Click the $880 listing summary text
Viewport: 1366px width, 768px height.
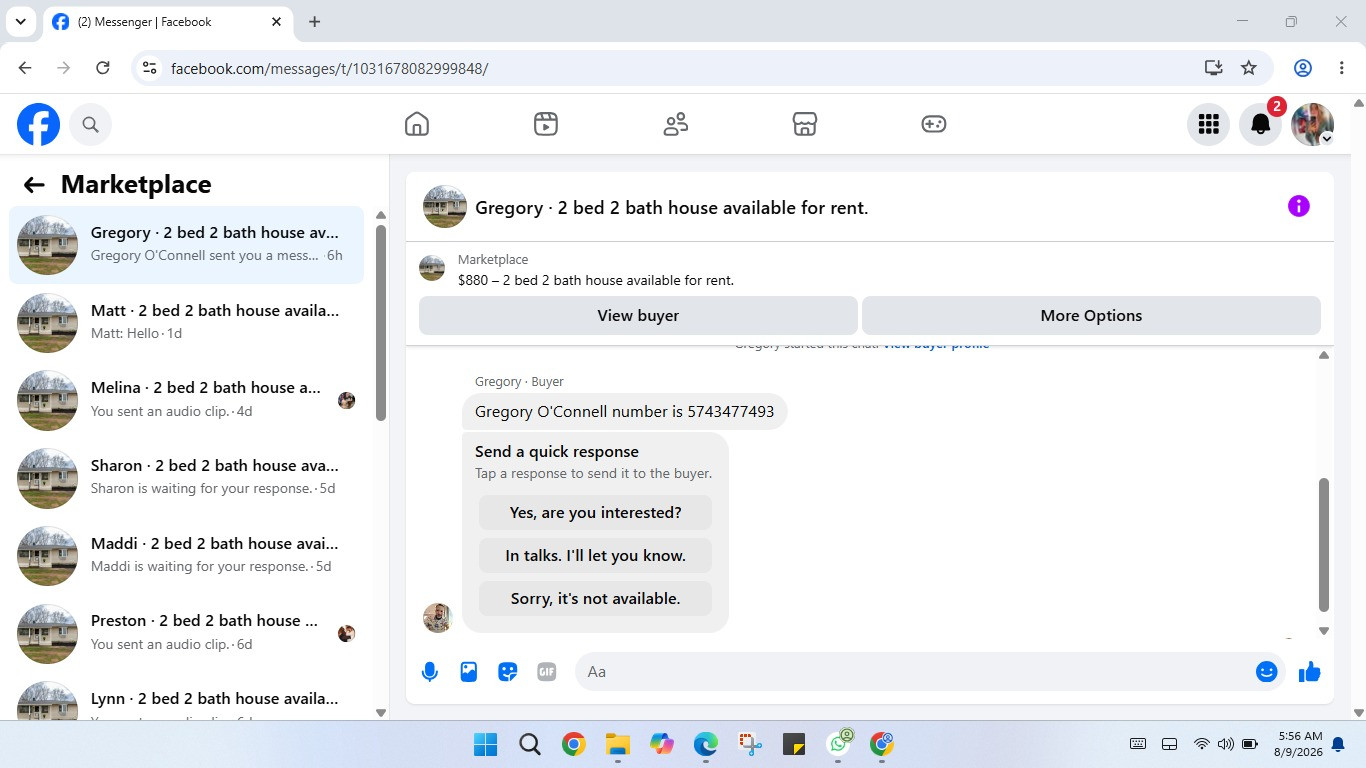[596, 281]
